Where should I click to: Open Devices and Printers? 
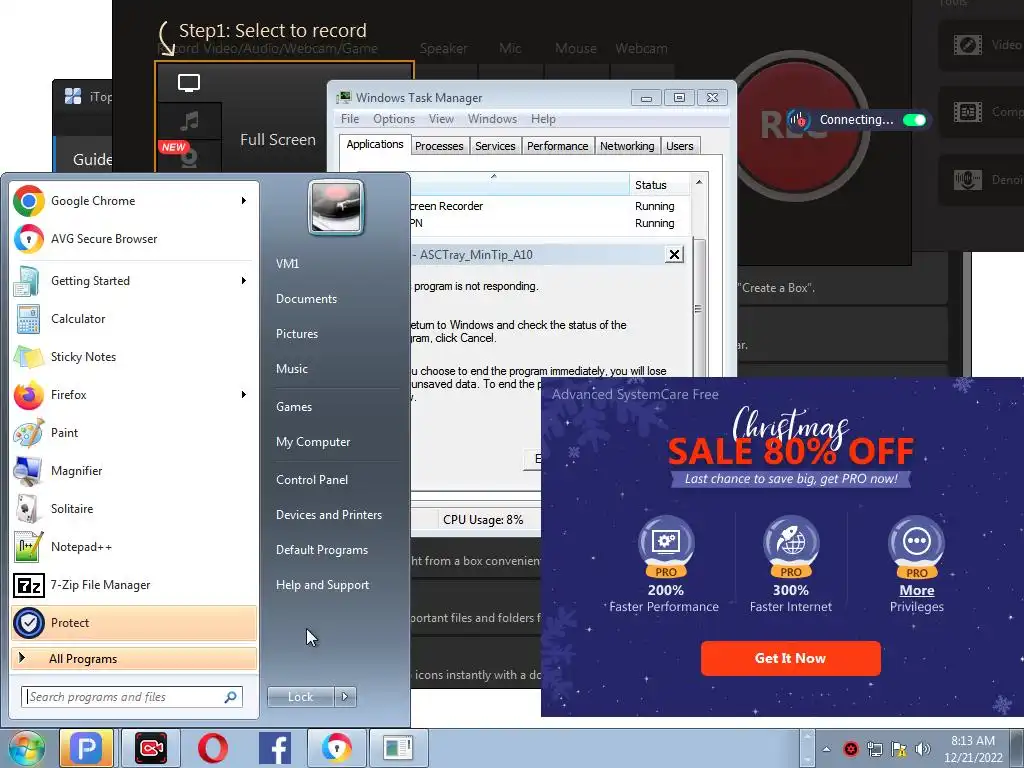[328, 515]
